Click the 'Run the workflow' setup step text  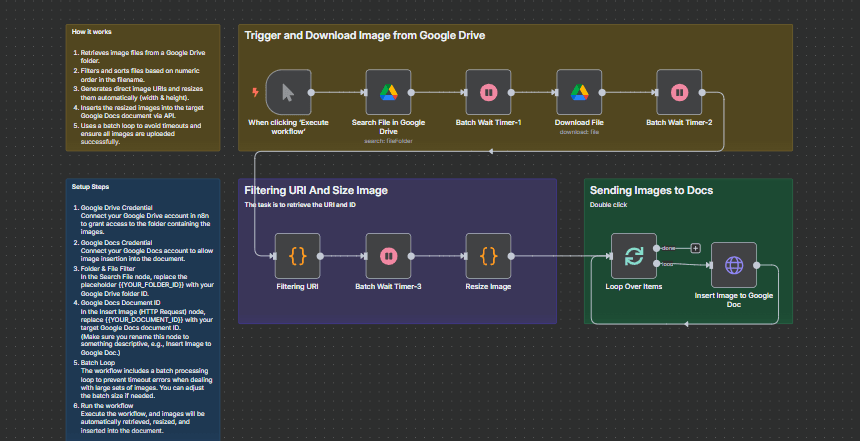107,405
